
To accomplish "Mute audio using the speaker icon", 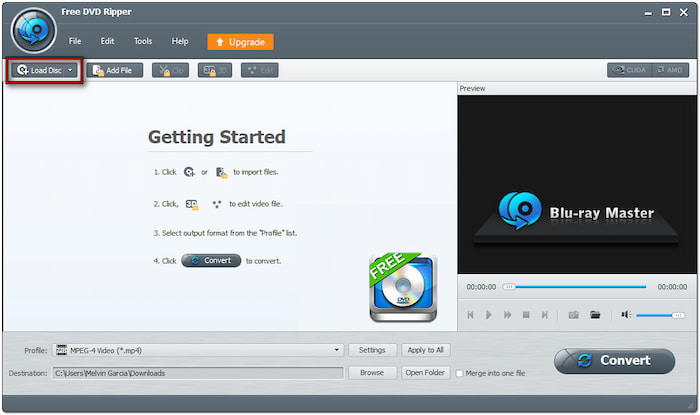I will pos(625,315).
